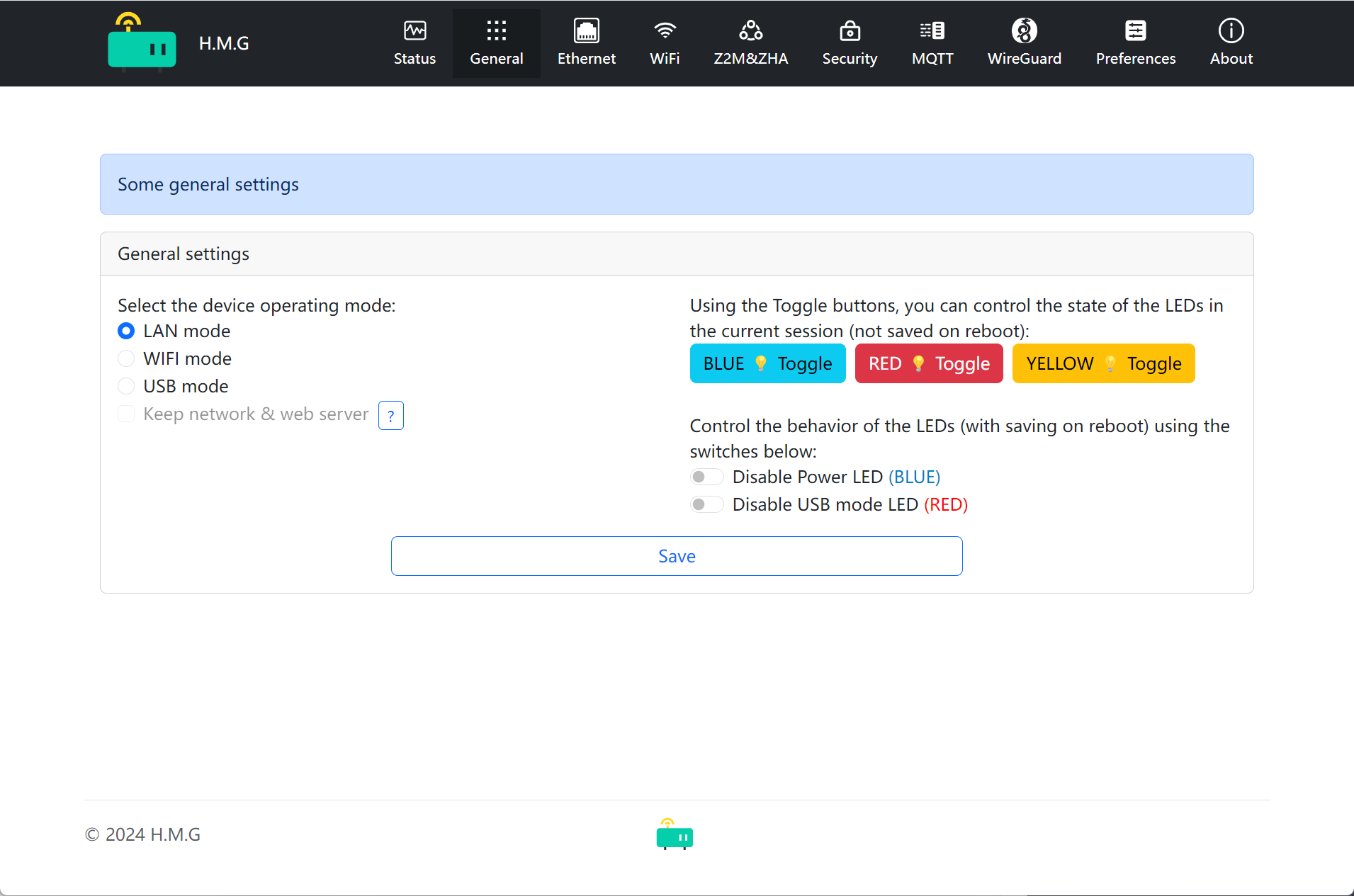Toggle Disable USB mode LED switch
The image size is (1354, 896).
706,504
